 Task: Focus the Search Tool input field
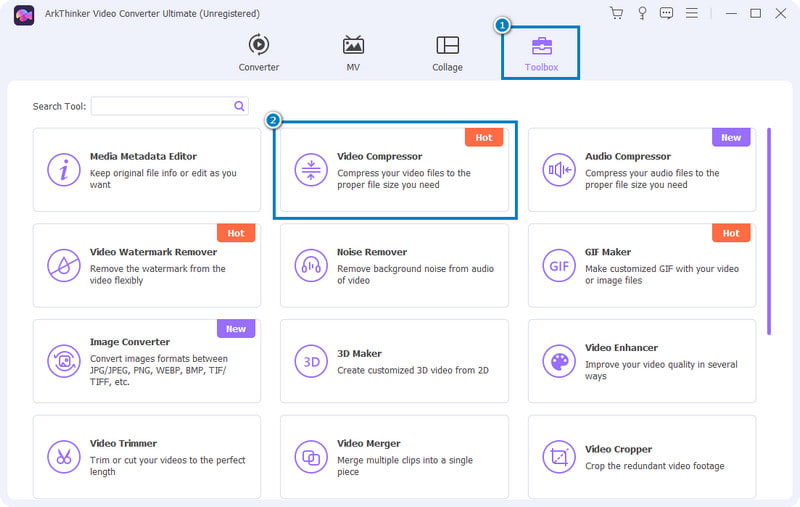pos(169,106)
